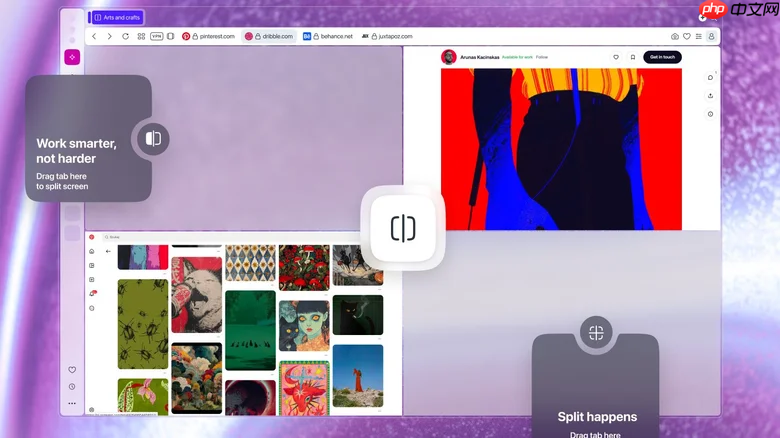Open the green beetle pattern pin
The width and height of the screenshot is (780, 438).
143,324
